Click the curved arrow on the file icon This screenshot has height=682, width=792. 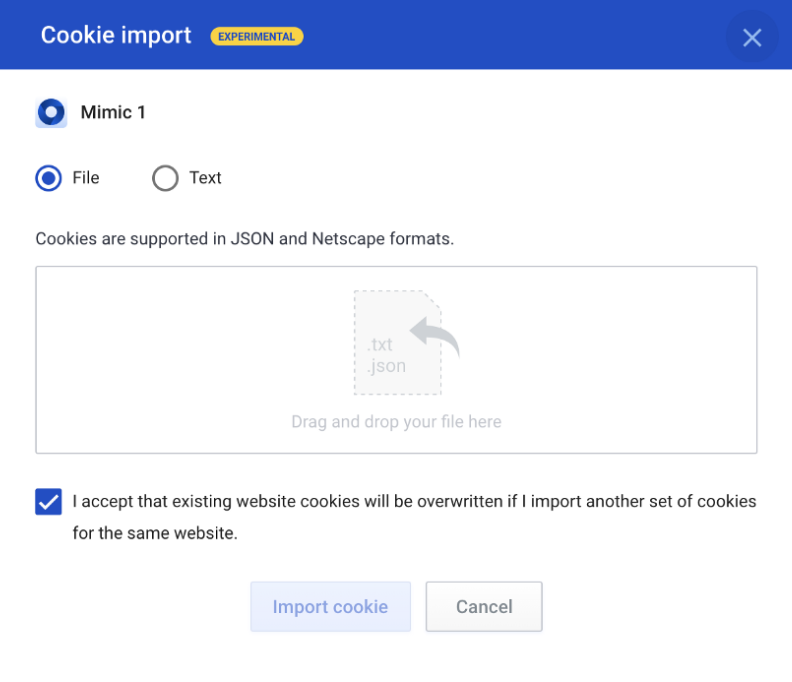point(435,335)
